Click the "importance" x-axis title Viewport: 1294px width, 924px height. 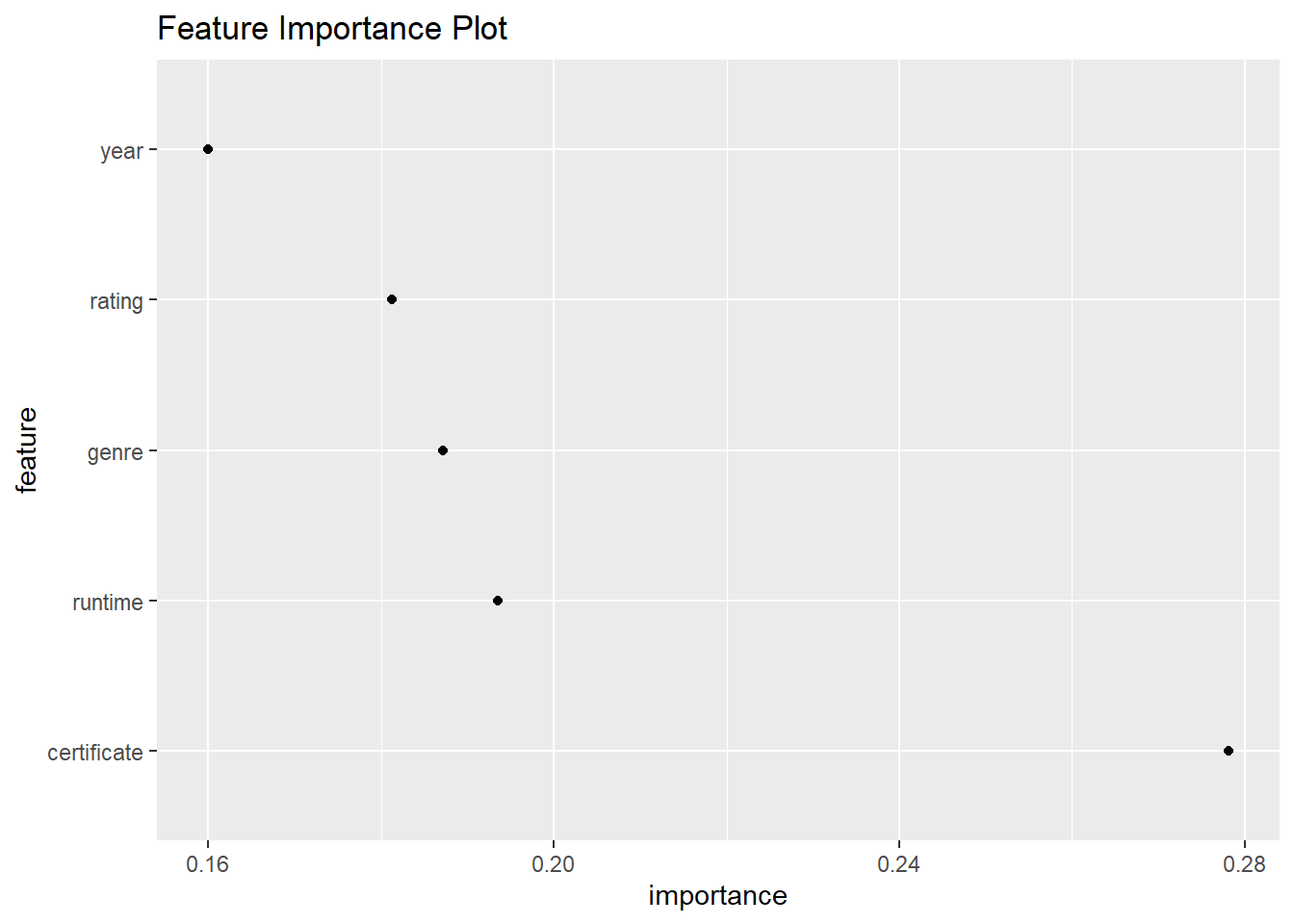point(717,896)
